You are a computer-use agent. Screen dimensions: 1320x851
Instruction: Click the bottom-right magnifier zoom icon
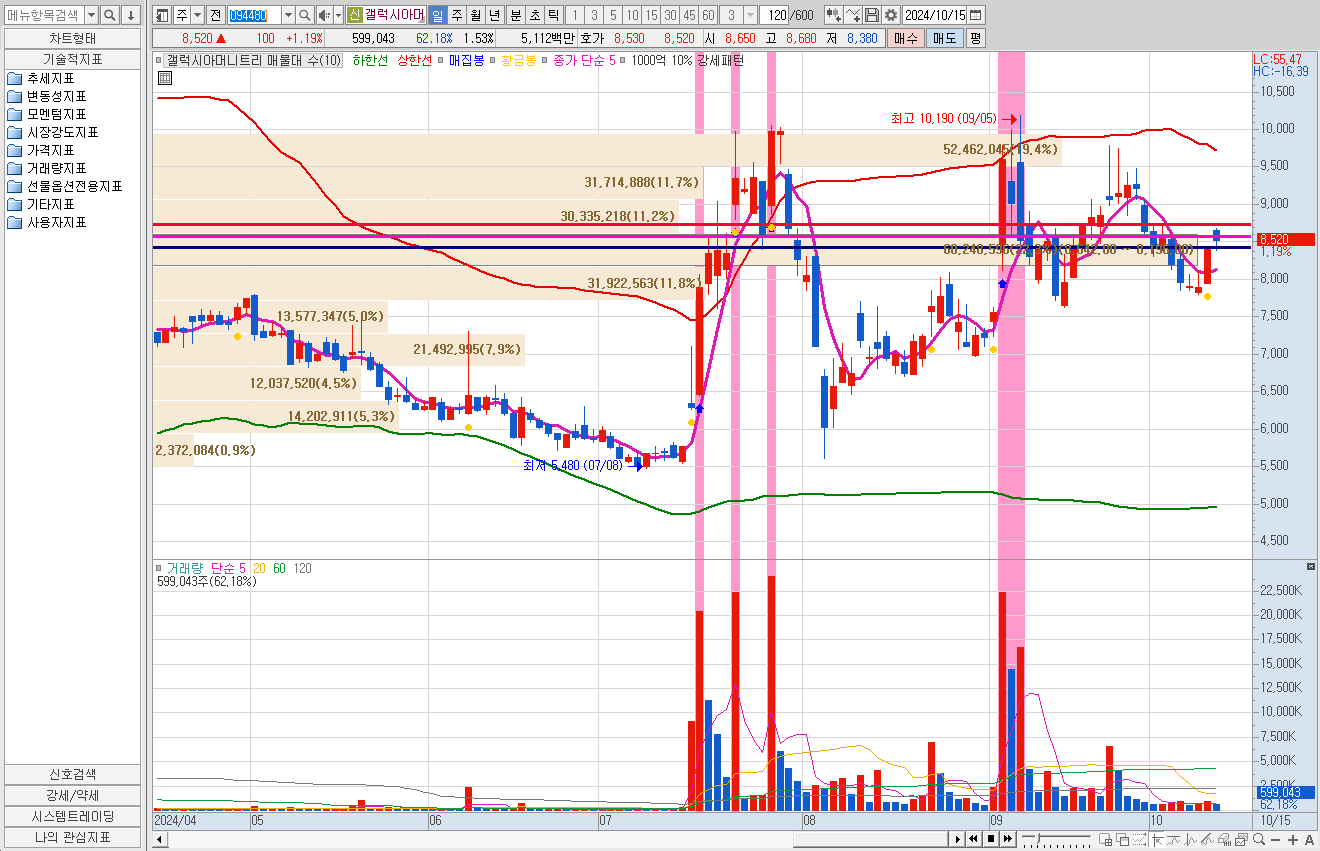pos(1259,840)
